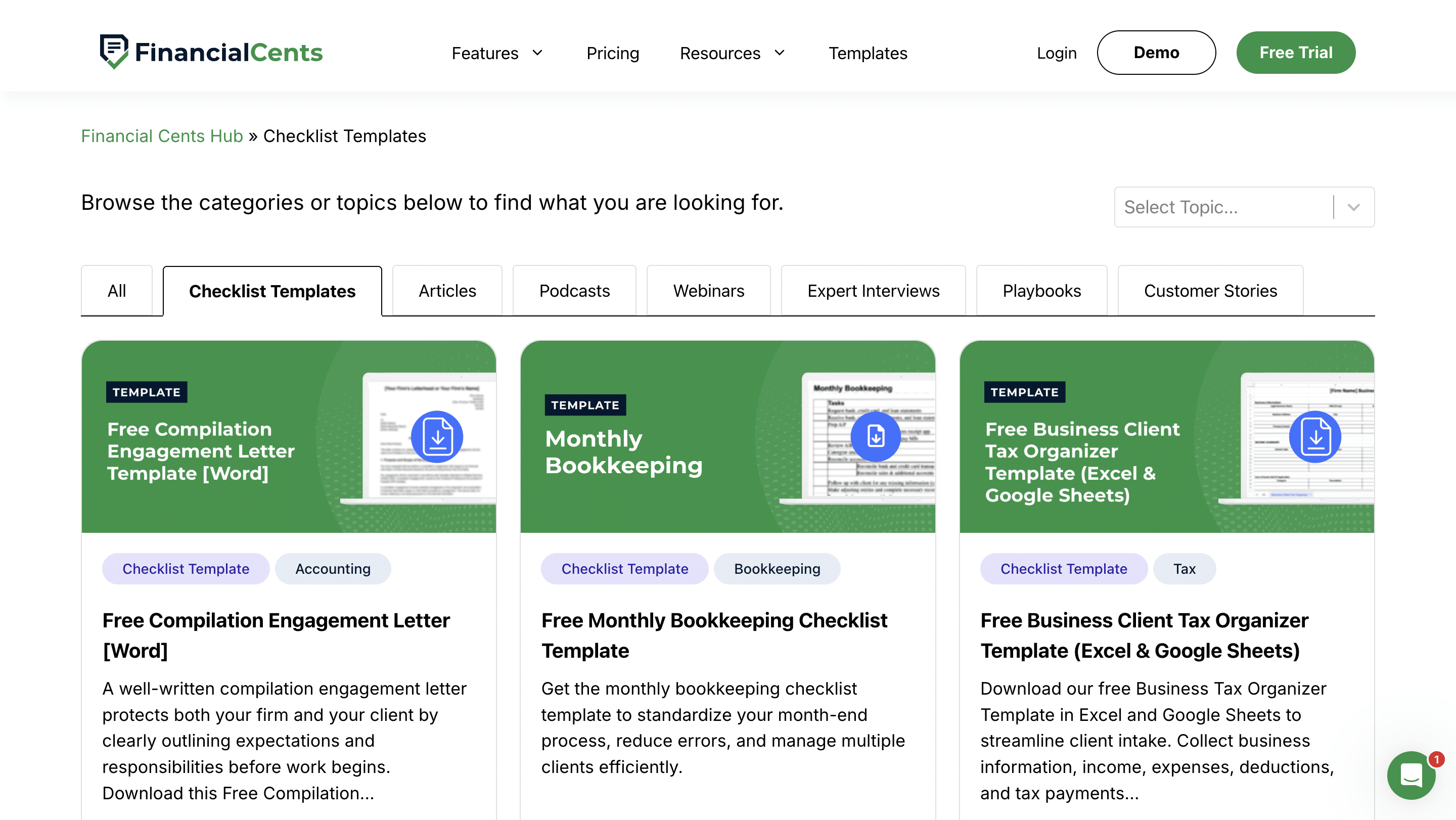Click the Demo button
This screenshot has height=820, width=1456.
1156,52
